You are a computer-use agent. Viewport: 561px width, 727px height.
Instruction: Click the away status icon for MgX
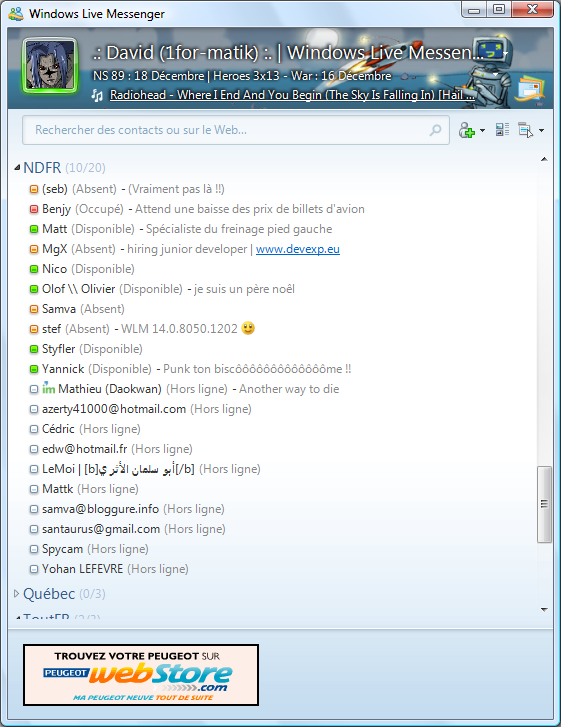tap(34, 249)
